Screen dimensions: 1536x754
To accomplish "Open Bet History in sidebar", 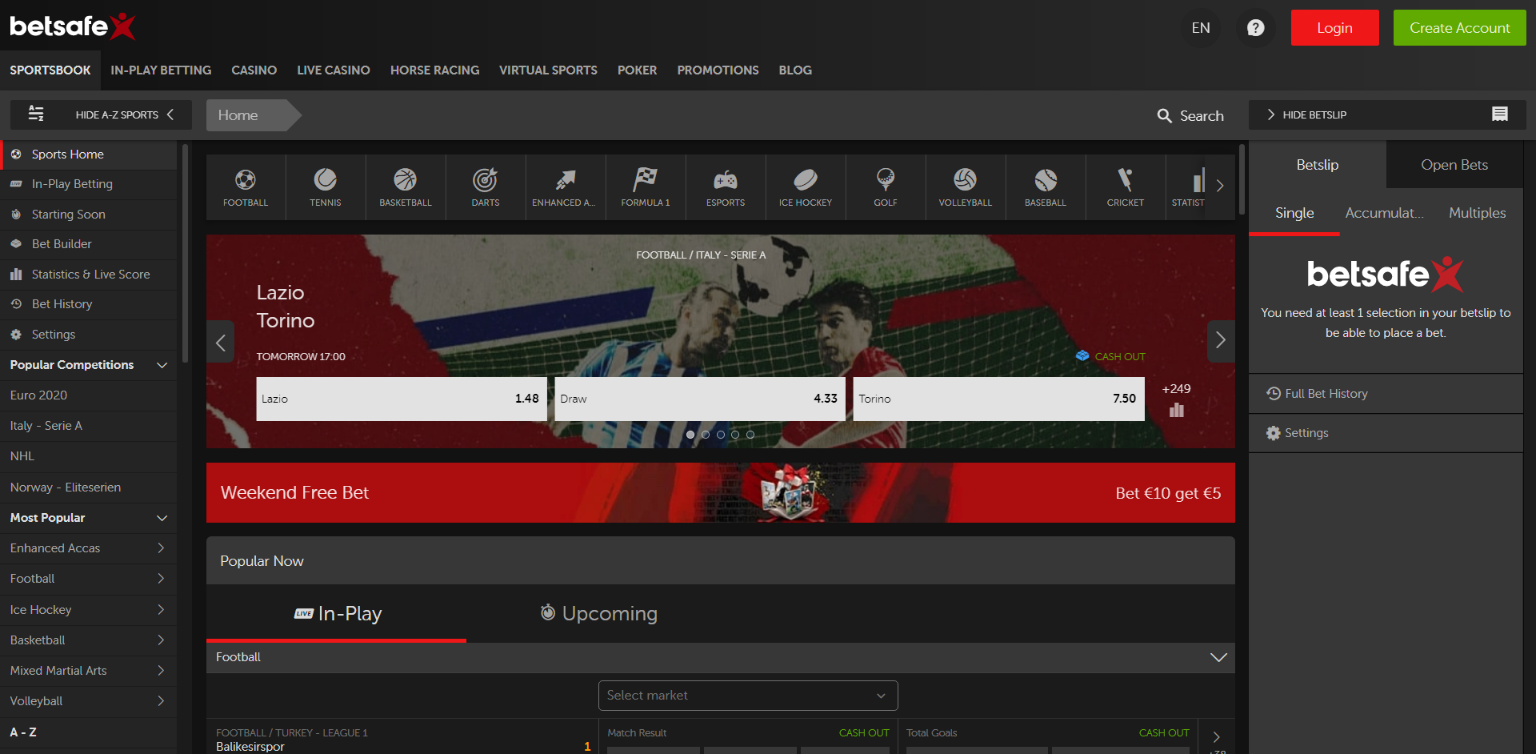I will [x=89, y=304].
